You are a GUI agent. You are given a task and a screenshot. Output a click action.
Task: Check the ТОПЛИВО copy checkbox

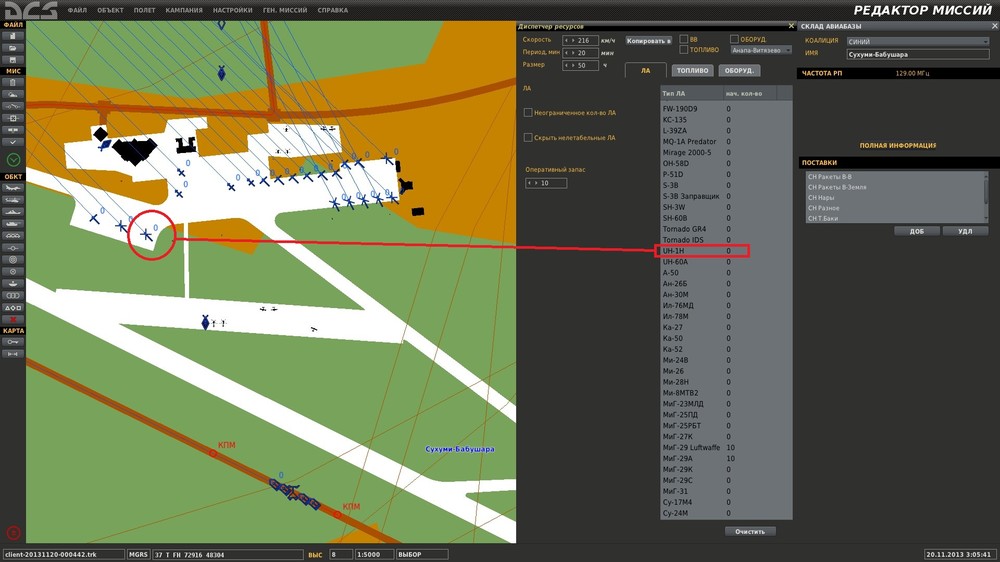[684, 49]
